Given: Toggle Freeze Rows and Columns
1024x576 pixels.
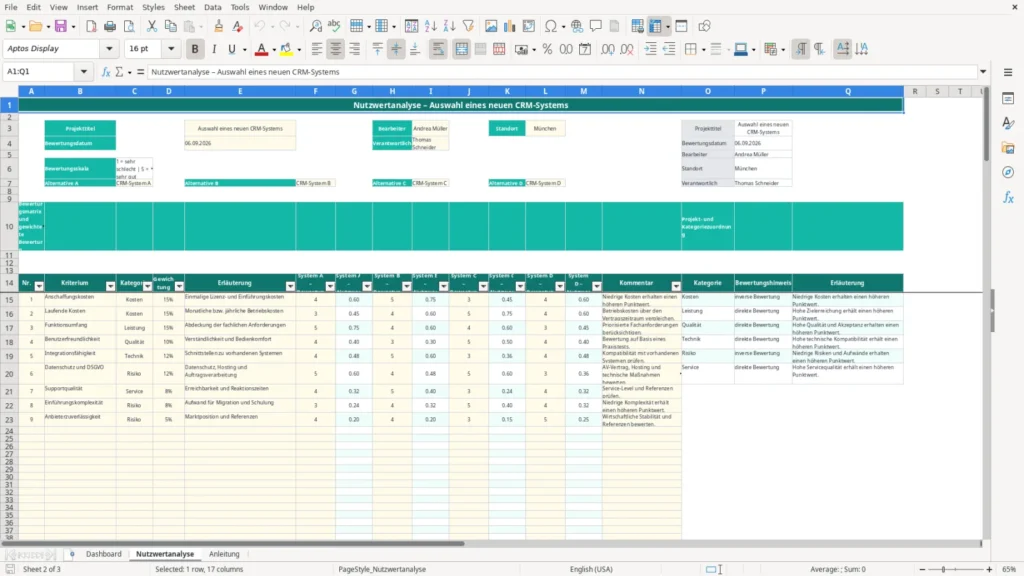Looking at the screenshot, I should coord(656,26).
